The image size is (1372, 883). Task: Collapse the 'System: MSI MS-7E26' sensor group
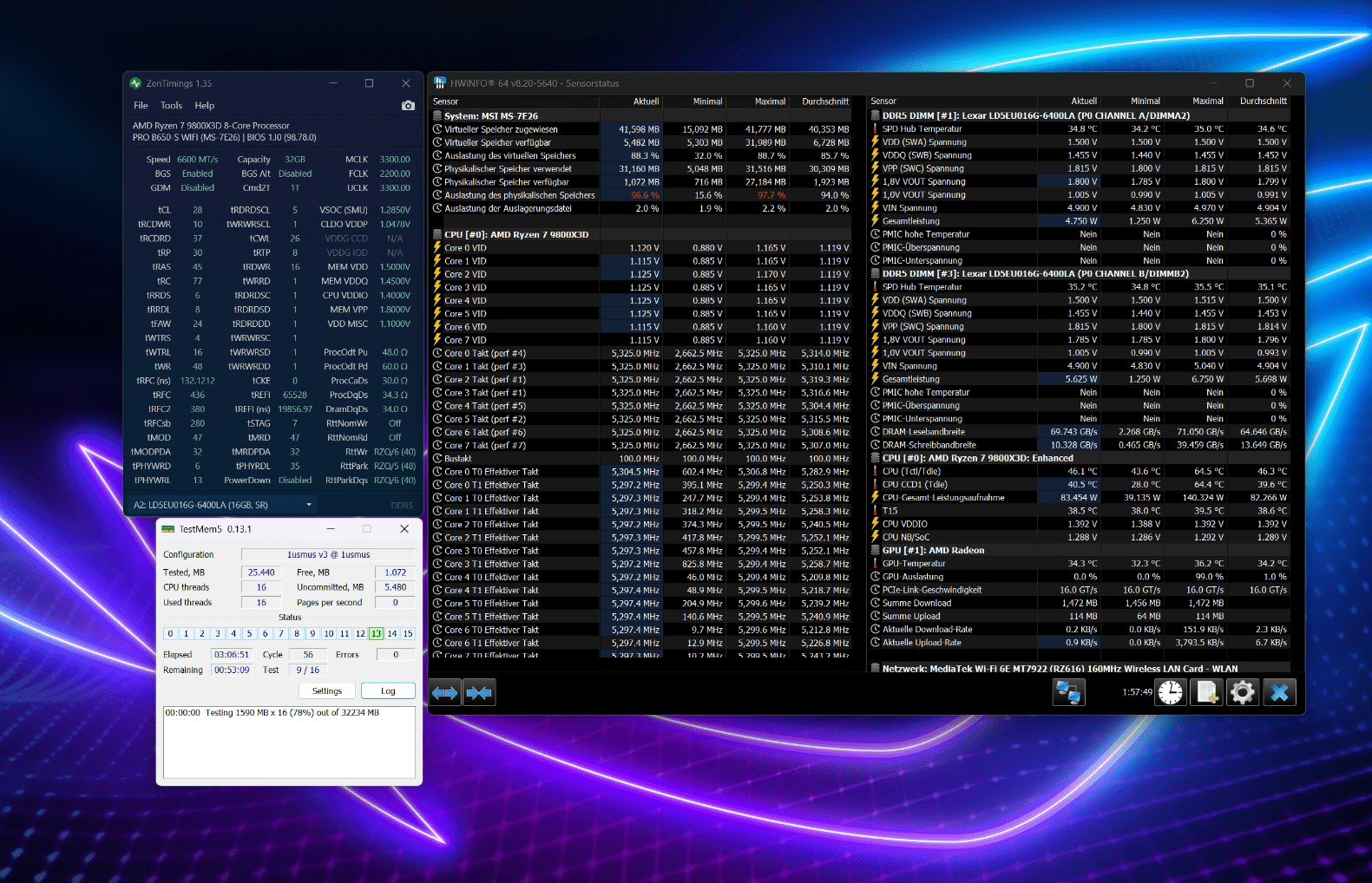[x=490, y=116]
